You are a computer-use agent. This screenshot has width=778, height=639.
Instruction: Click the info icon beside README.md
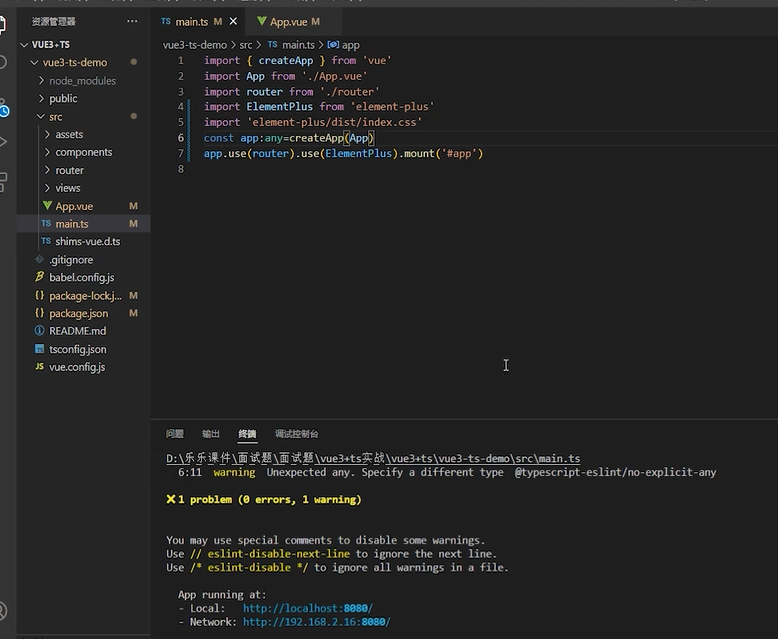point(40,330)
